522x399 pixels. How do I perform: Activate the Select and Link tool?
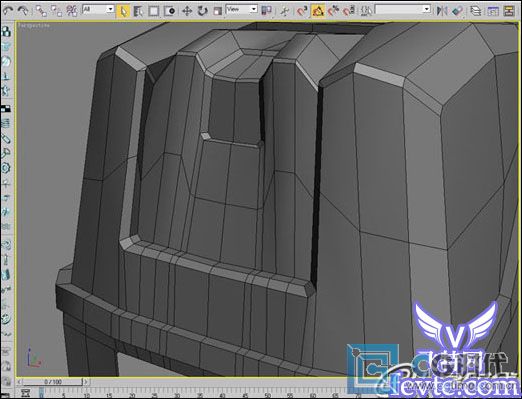coord(41,11)
